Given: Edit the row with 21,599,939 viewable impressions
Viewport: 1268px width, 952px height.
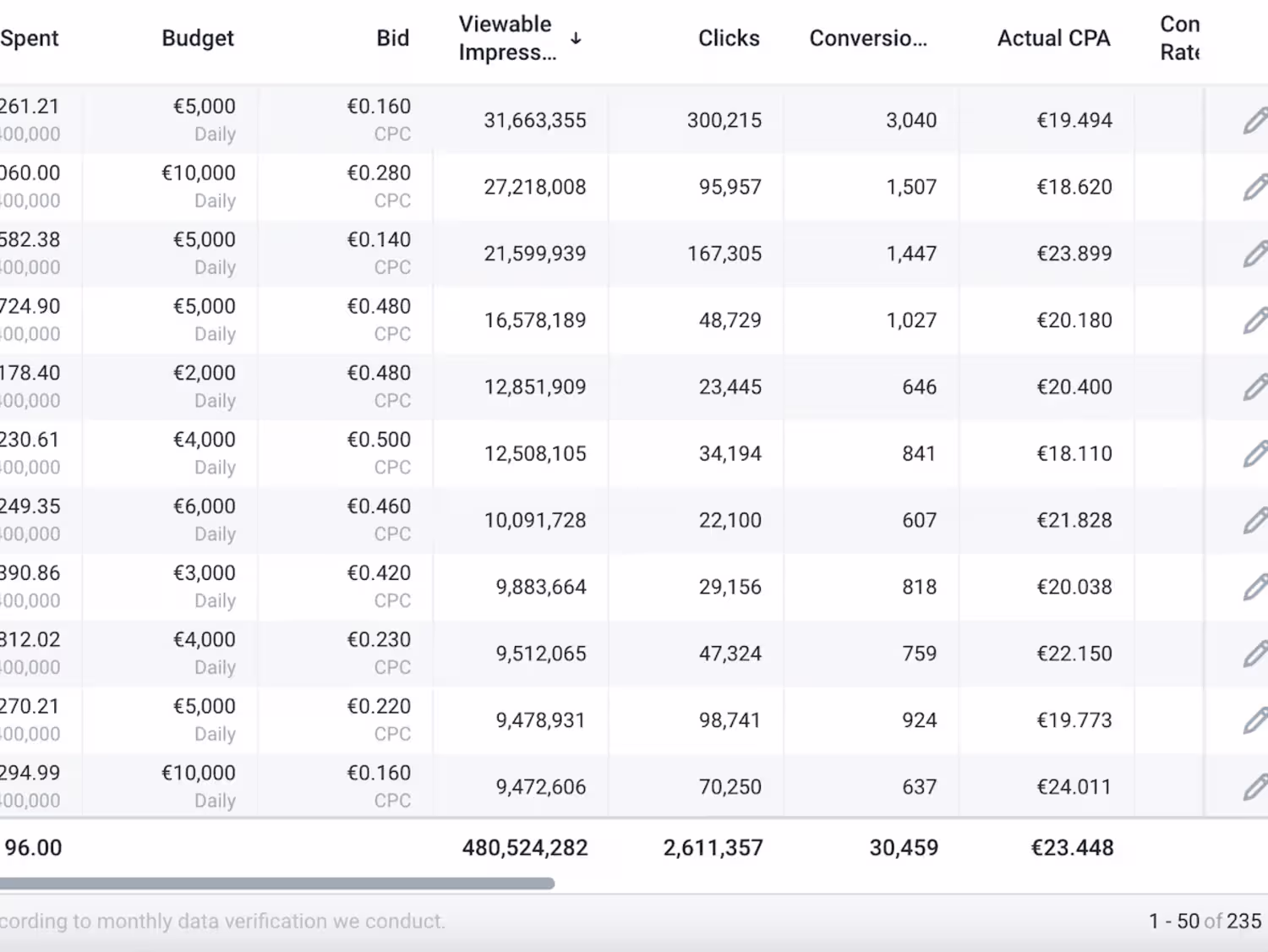Looking at the screenshot, I should pyautogui.click(x=1255, y=254).
